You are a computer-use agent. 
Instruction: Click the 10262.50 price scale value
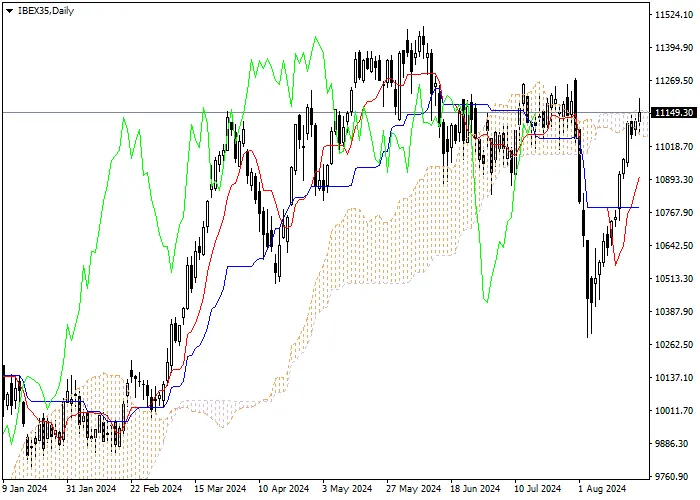tap(674, 345)
